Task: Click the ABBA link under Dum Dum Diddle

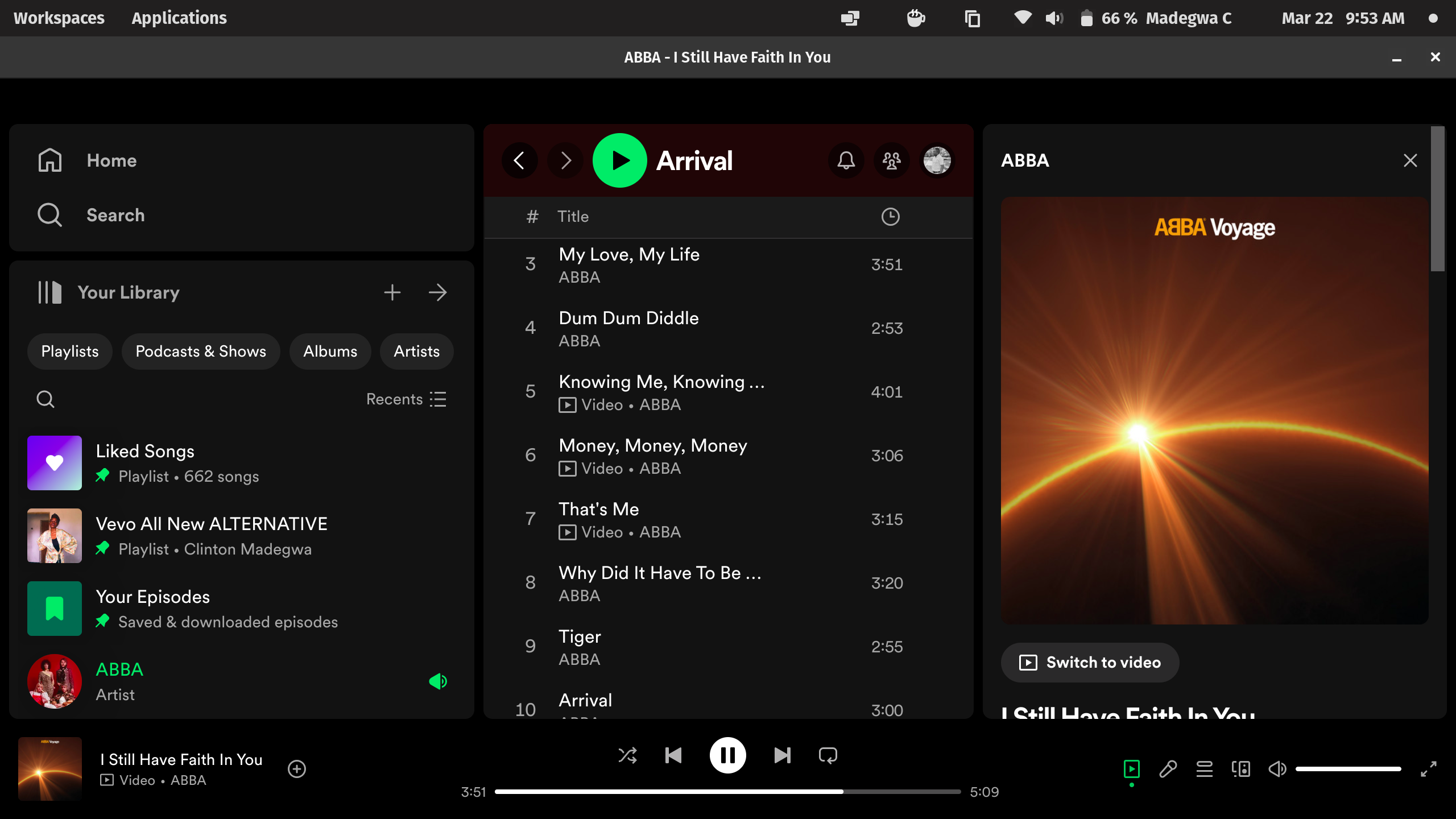Action: (x=579, y=341)
